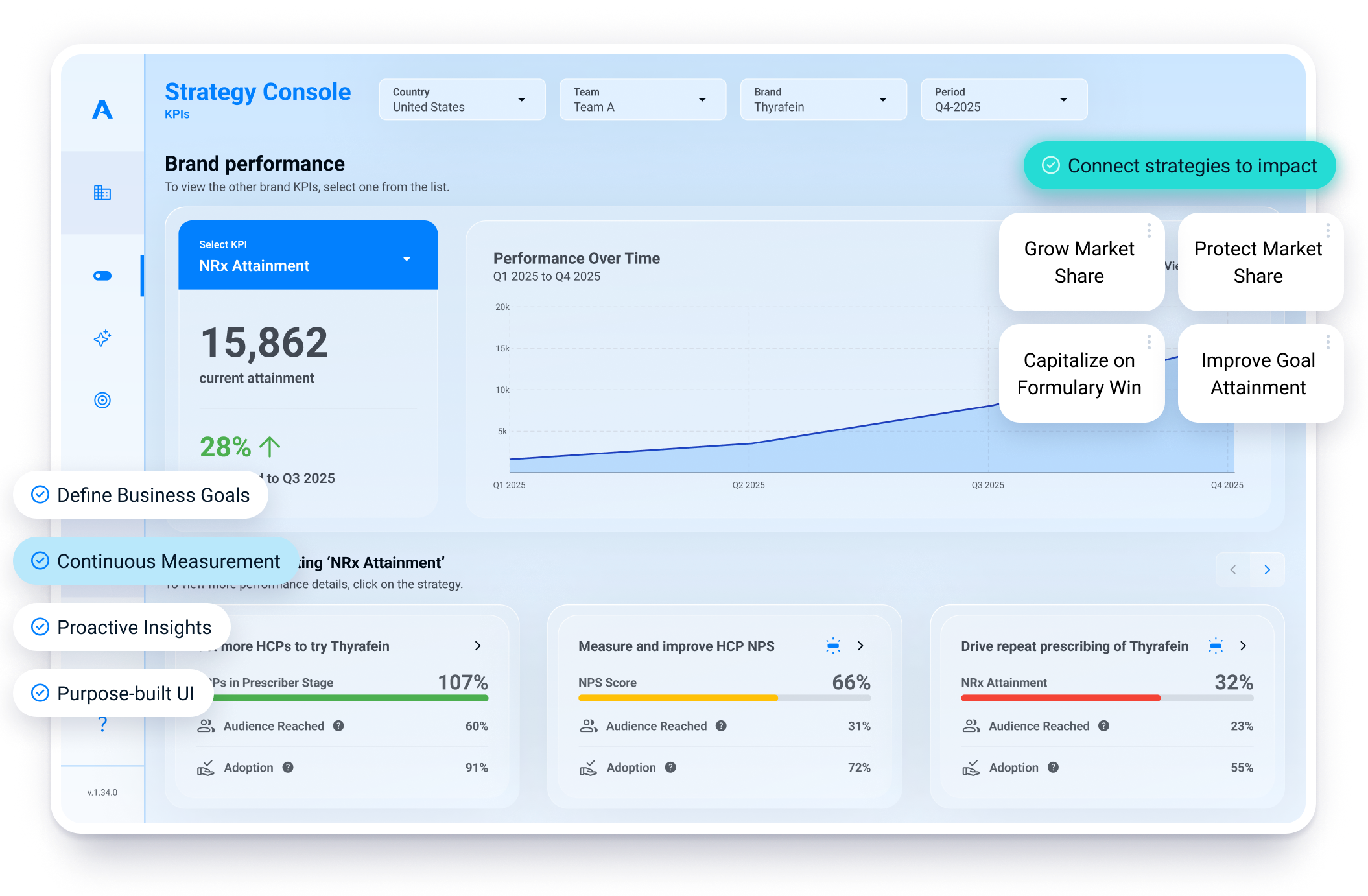Click the checkmark on Define Business Goals badge

[41, 495]
